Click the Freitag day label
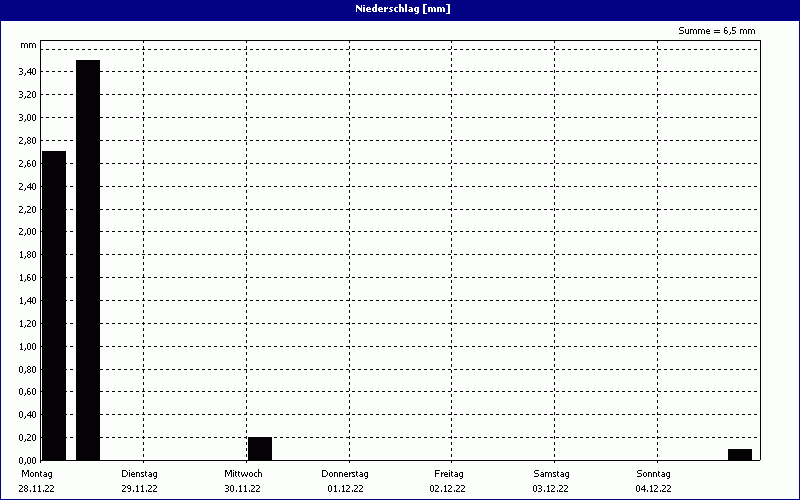Screen dimensions: 800x500 click(448, 473)
